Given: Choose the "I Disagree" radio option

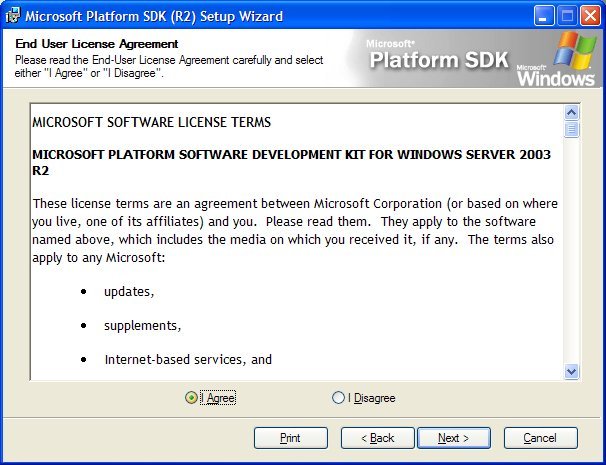Looking at the screenshot, I should (338, 398).
